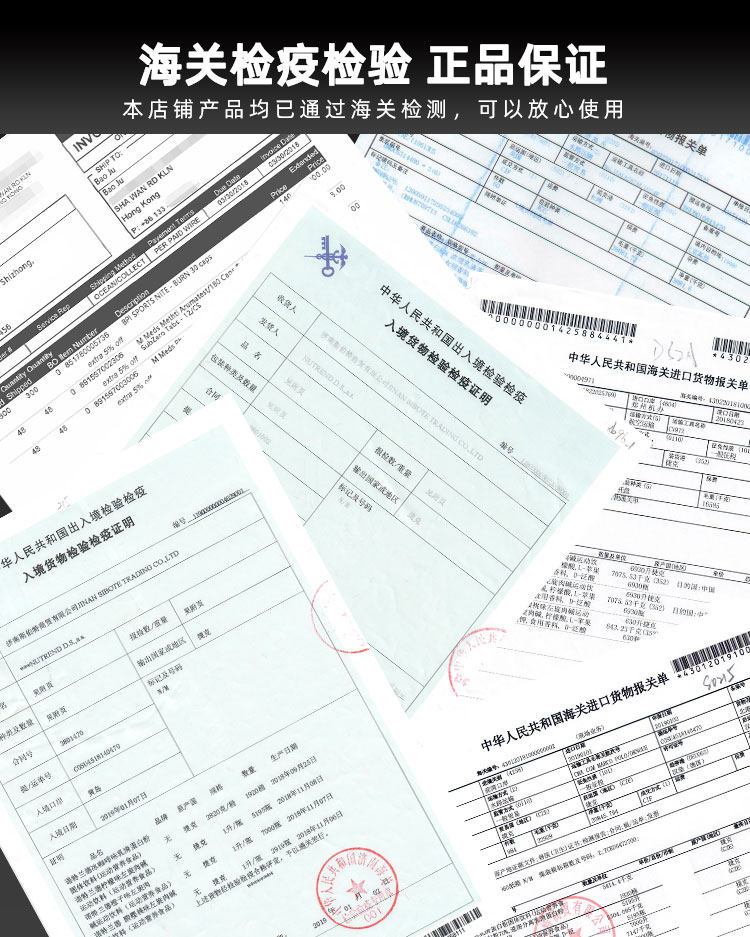Click the blue customs key emblem
The height and width of the screenshot is (937, 750).
point(327,256)
